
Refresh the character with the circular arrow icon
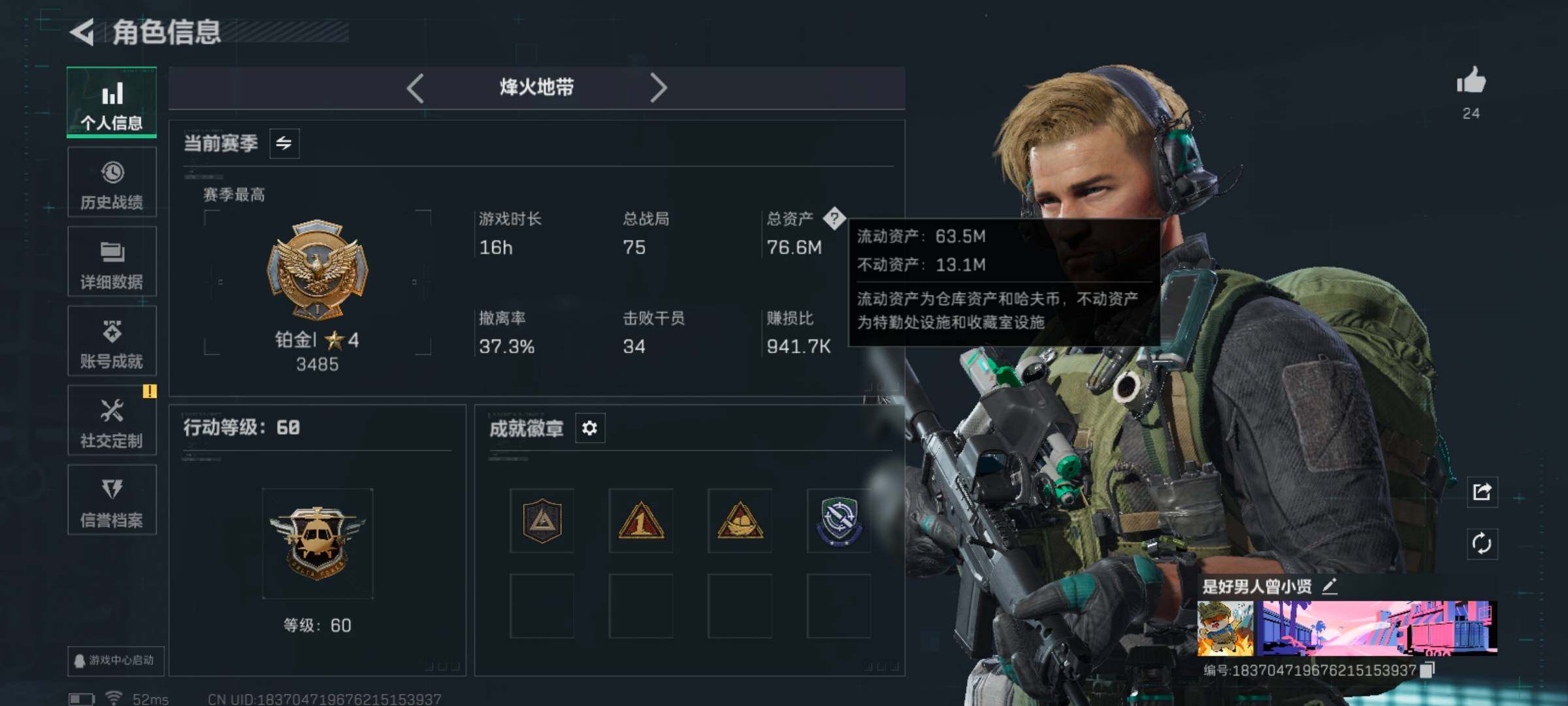pyautogui.click(x=1482, y=543)
